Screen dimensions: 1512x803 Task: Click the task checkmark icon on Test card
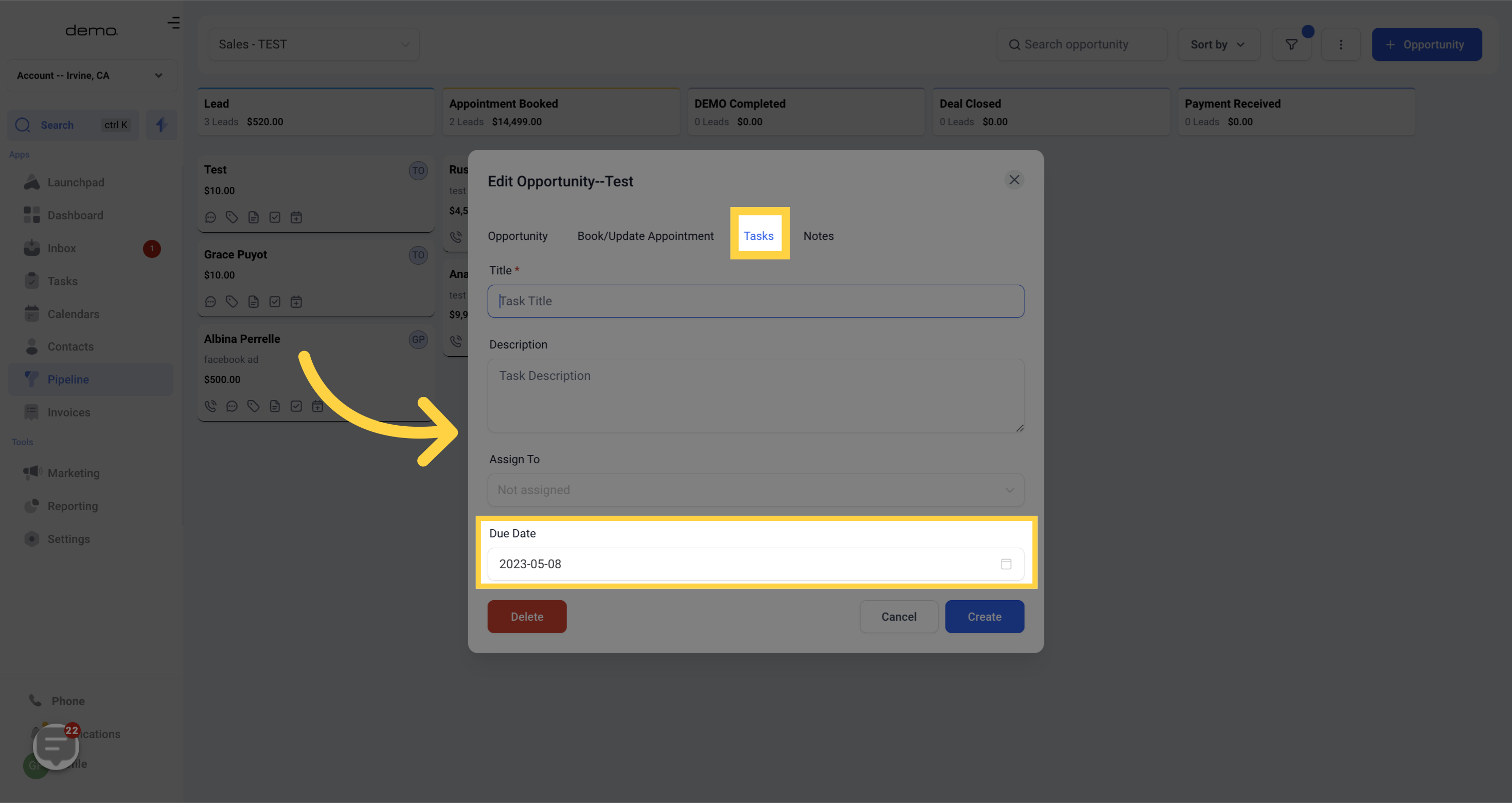point(275,217)
